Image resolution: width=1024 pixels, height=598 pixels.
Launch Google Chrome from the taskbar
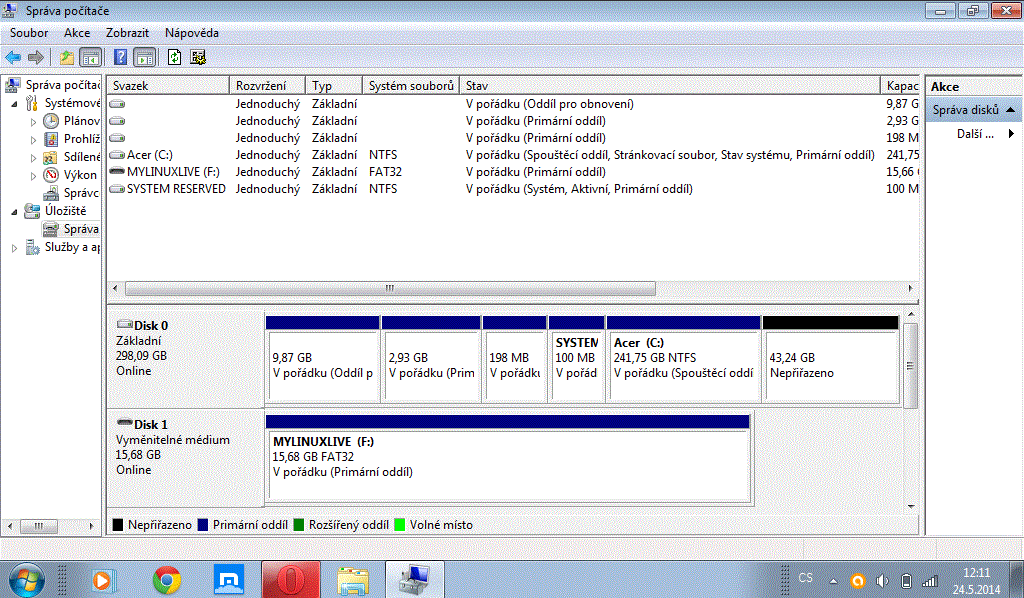point(167,580)
